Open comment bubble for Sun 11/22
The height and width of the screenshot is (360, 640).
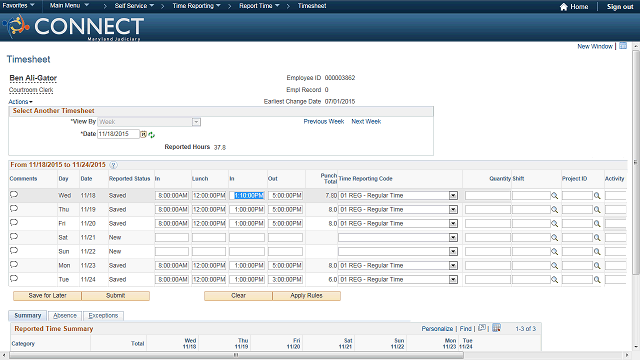[x=14, y=250]
